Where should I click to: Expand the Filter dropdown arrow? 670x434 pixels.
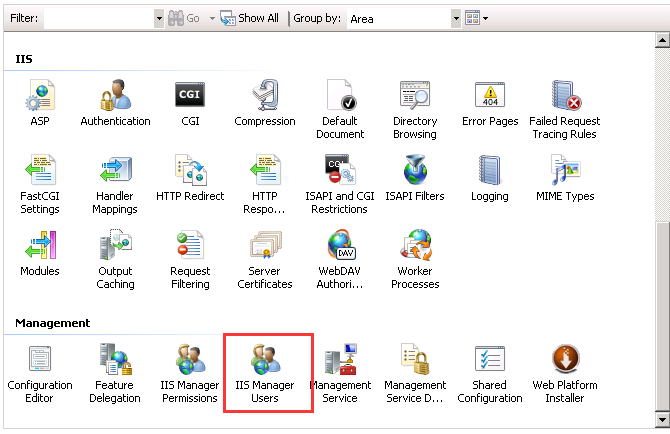point(159,18)
